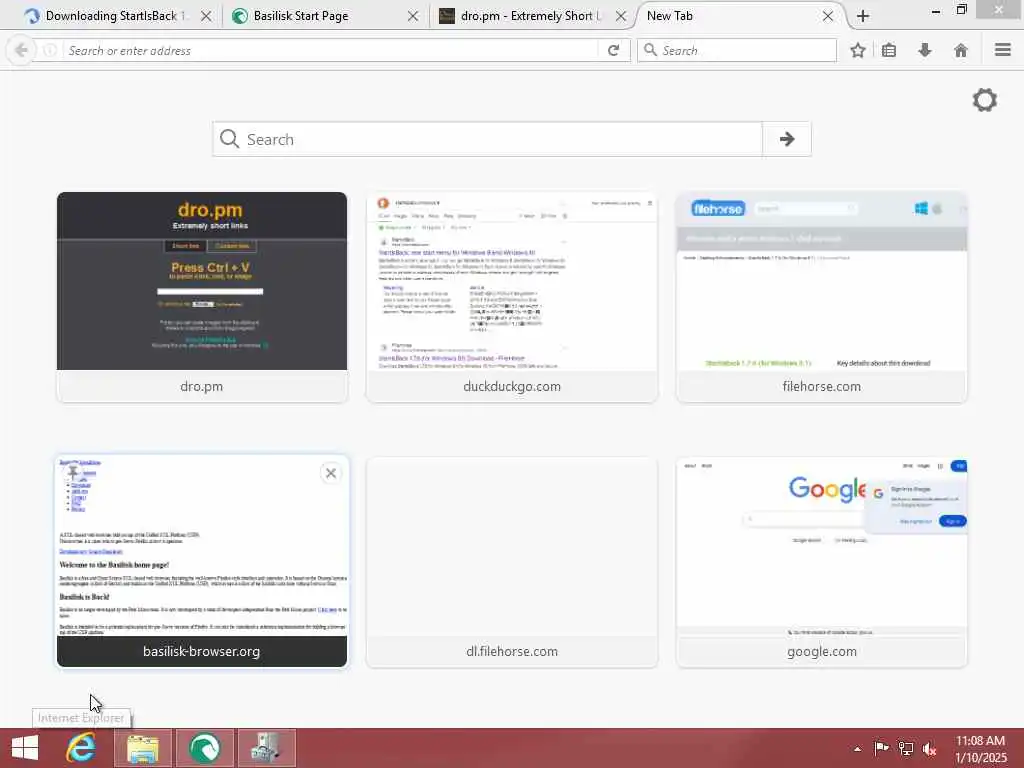Open File Explorer from taskbar
This screenshot has width=1024, height=768.
pos(143,748)
